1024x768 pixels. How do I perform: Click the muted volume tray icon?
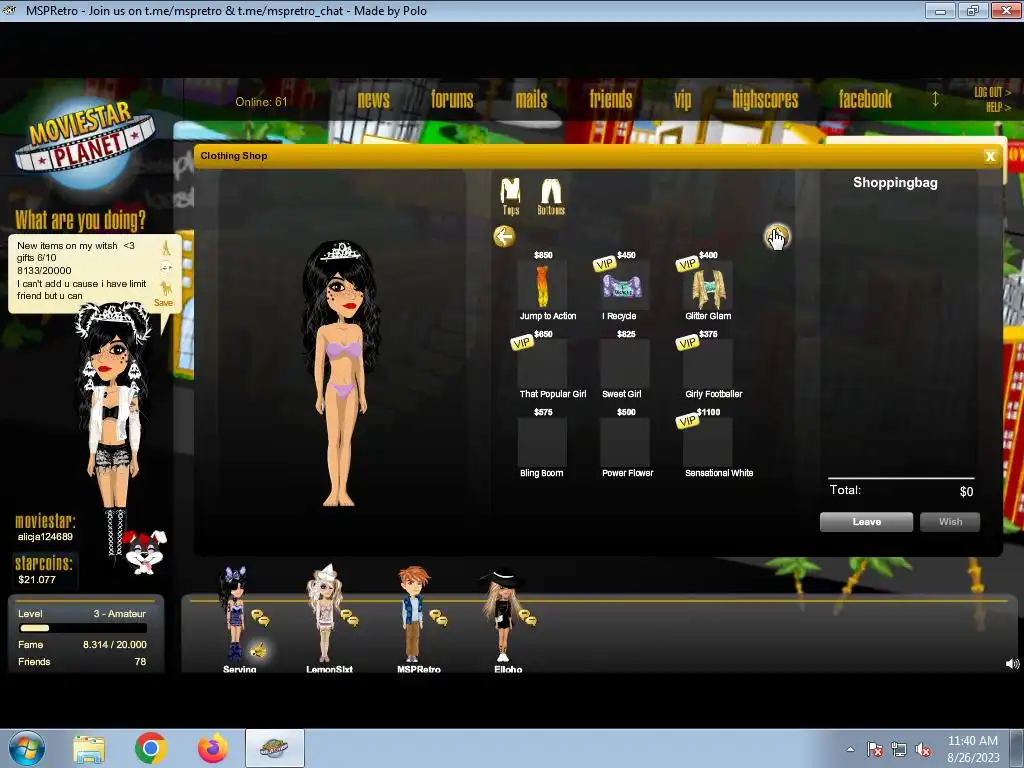923,749
